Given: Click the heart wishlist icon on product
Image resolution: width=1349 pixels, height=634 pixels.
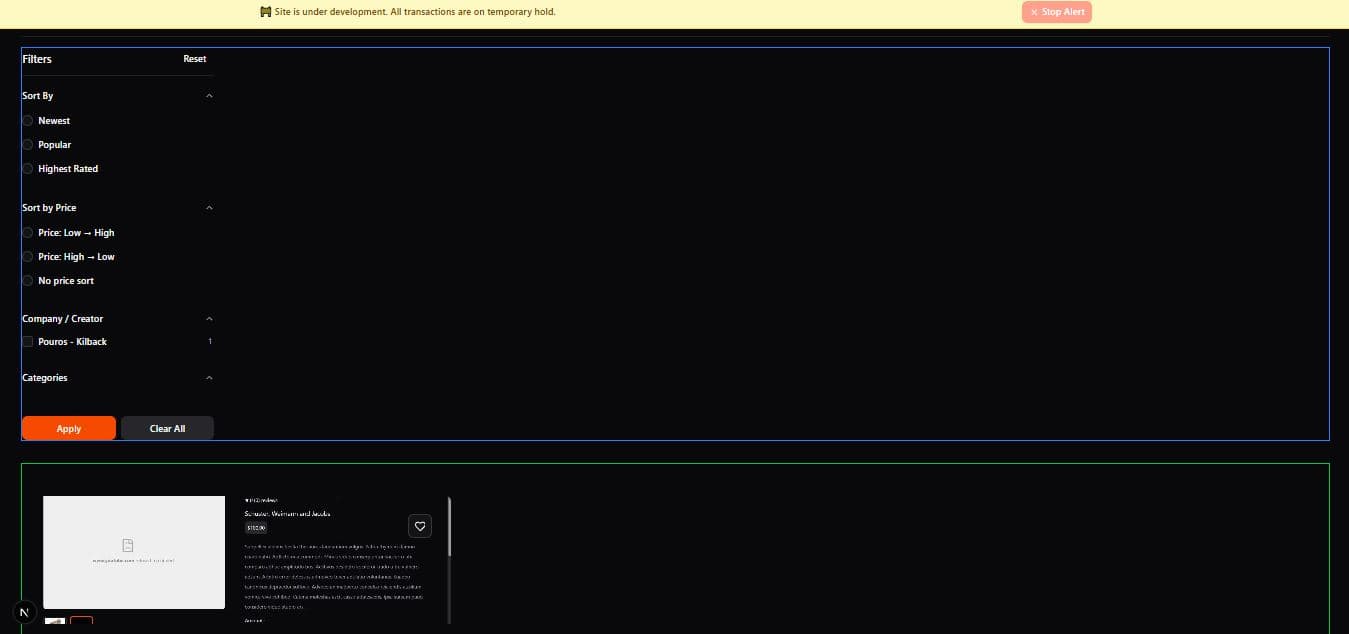Looking at the screenshot, I should click(420, 526).
